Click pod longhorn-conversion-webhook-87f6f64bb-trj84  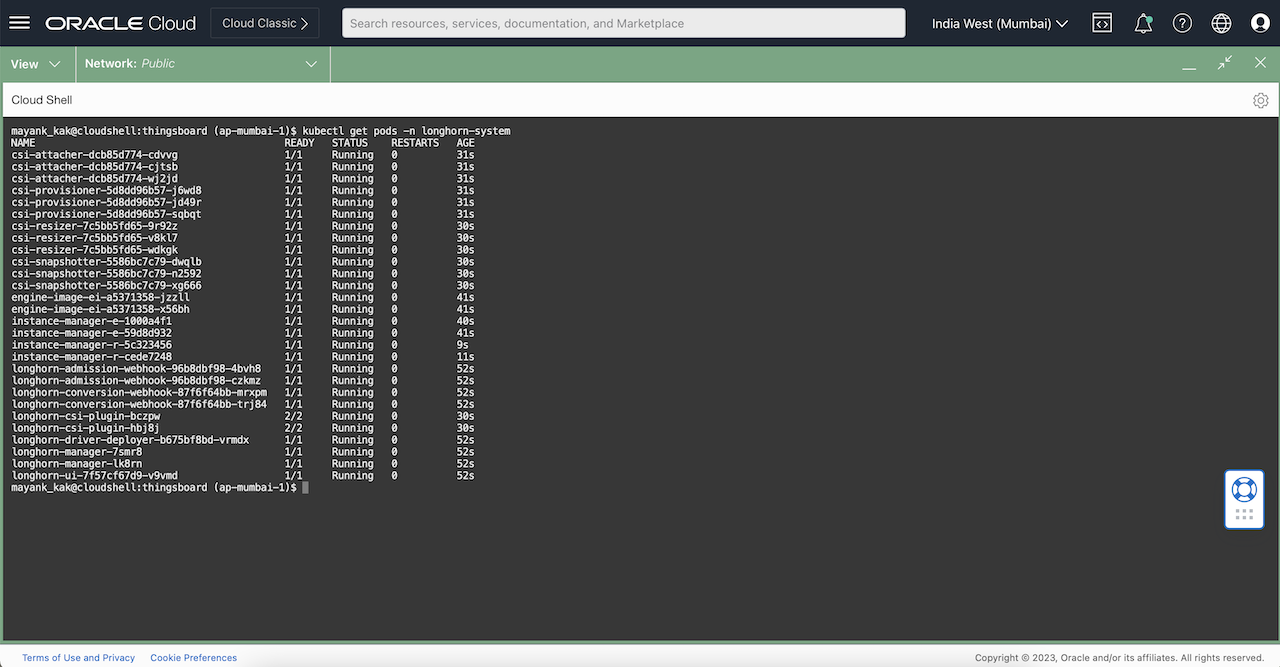click(x=140, y=405)
